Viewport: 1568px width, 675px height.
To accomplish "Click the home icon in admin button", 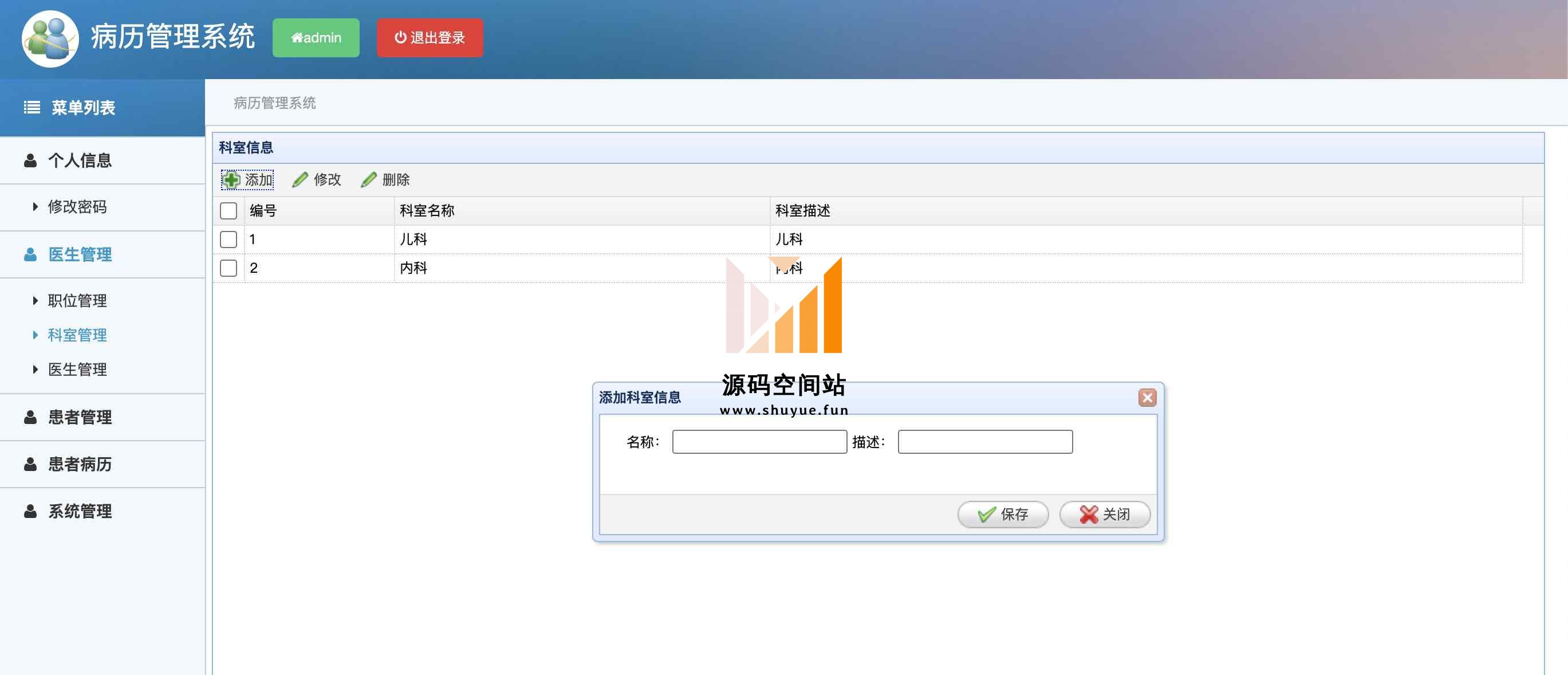I will coord(297,38).
